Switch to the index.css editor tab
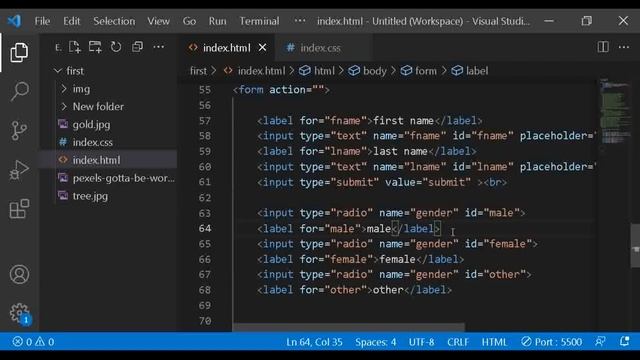This screenshot has width=640, height=360. [320, 48]
